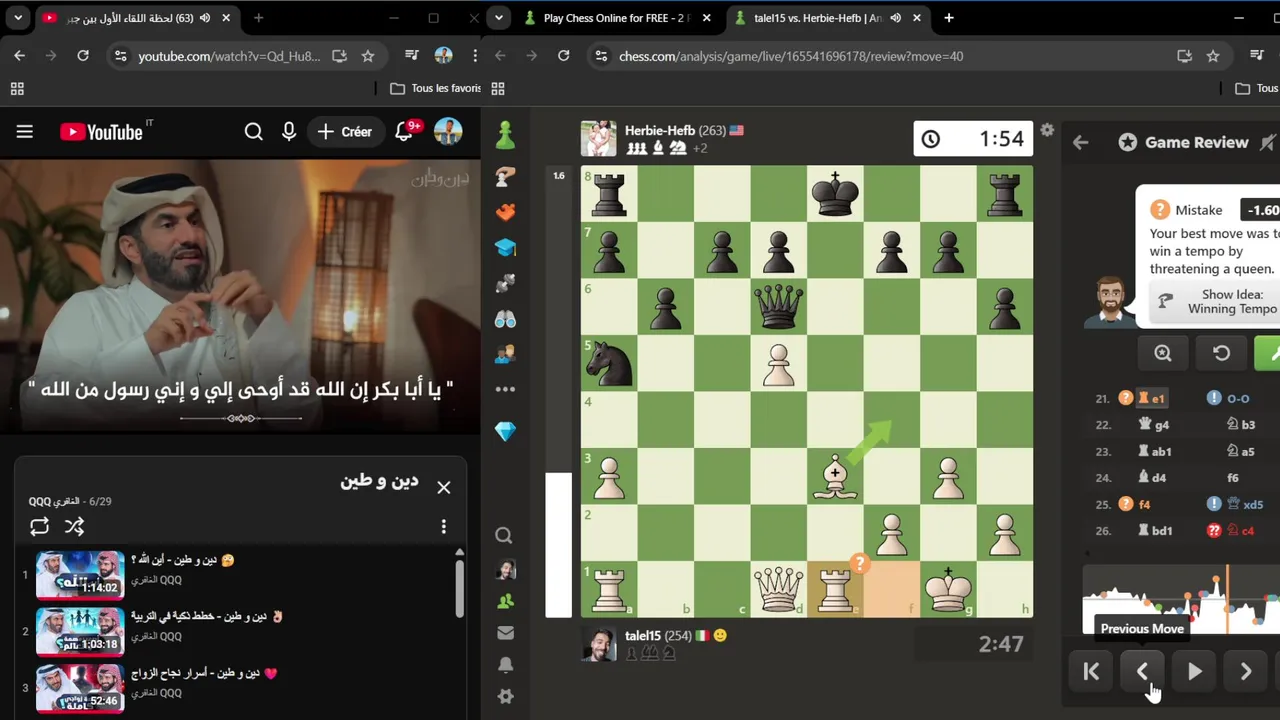Open the green friends icon in sidebar
The width and height of the screenshot is (1280, 720).
[505, 601]
